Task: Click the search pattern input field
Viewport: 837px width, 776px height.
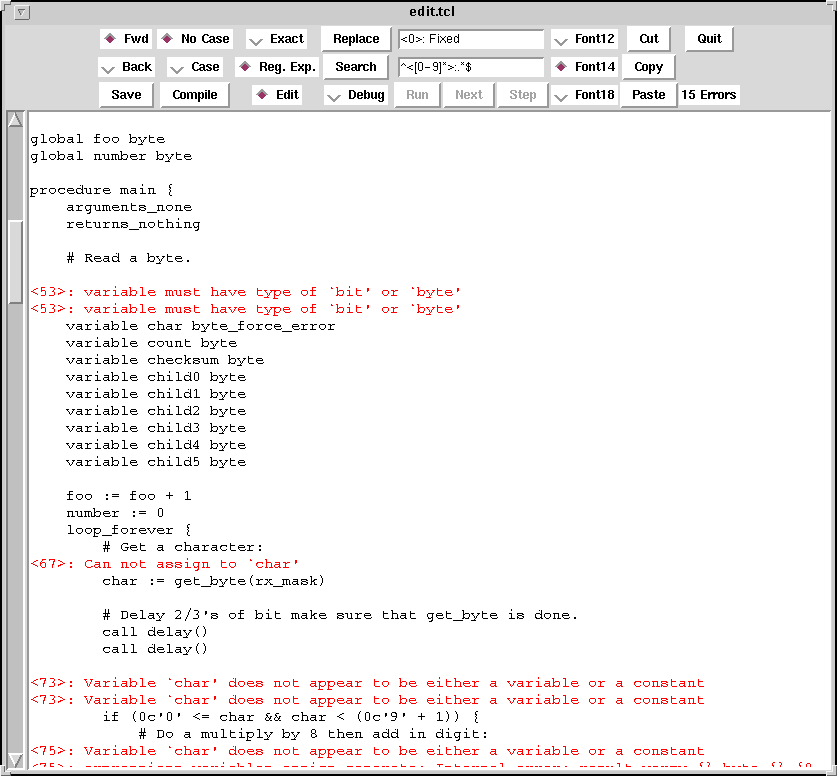Action: click(x=471, y=67)
